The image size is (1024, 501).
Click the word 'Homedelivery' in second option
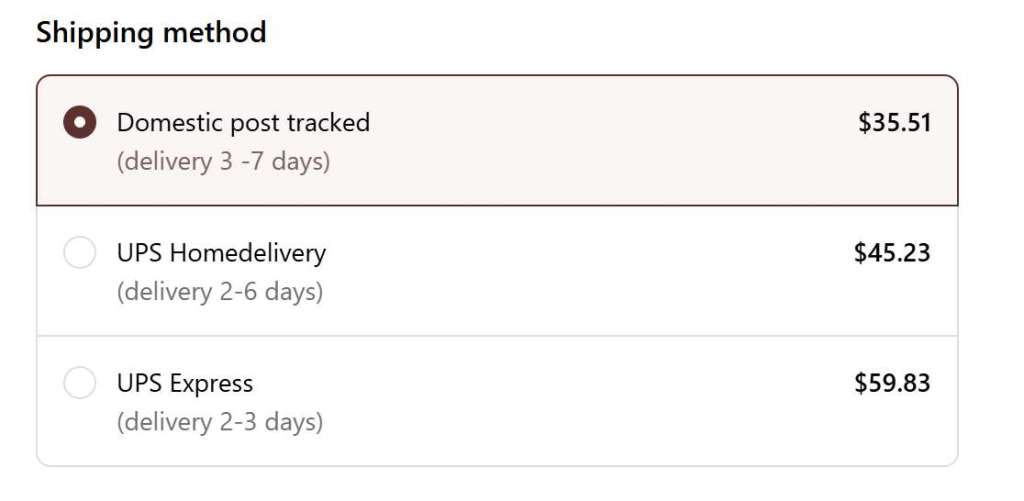pyautogui.click(x=248, y=253)
